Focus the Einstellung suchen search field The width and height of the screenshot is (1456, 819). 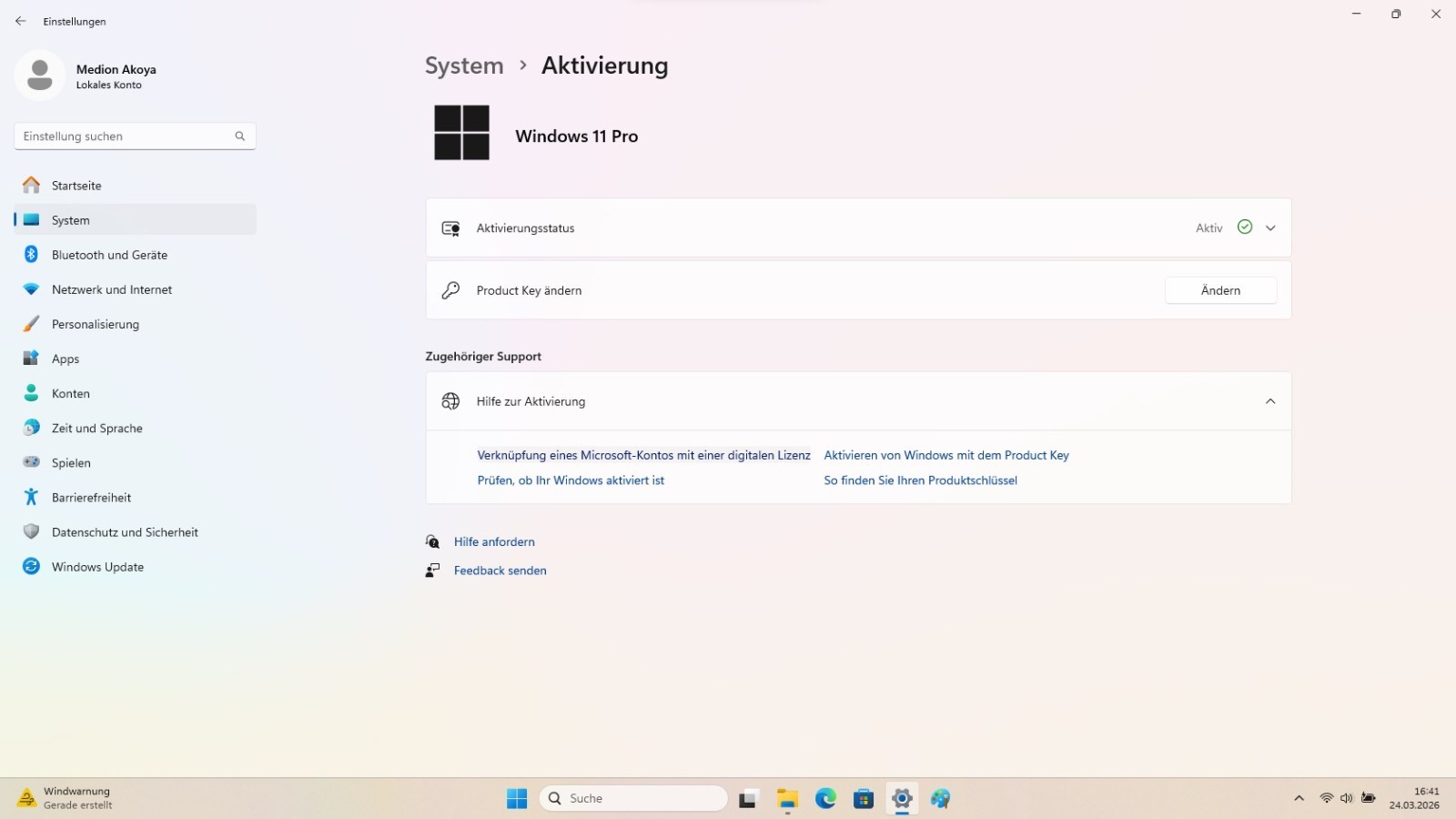[135, 136]
